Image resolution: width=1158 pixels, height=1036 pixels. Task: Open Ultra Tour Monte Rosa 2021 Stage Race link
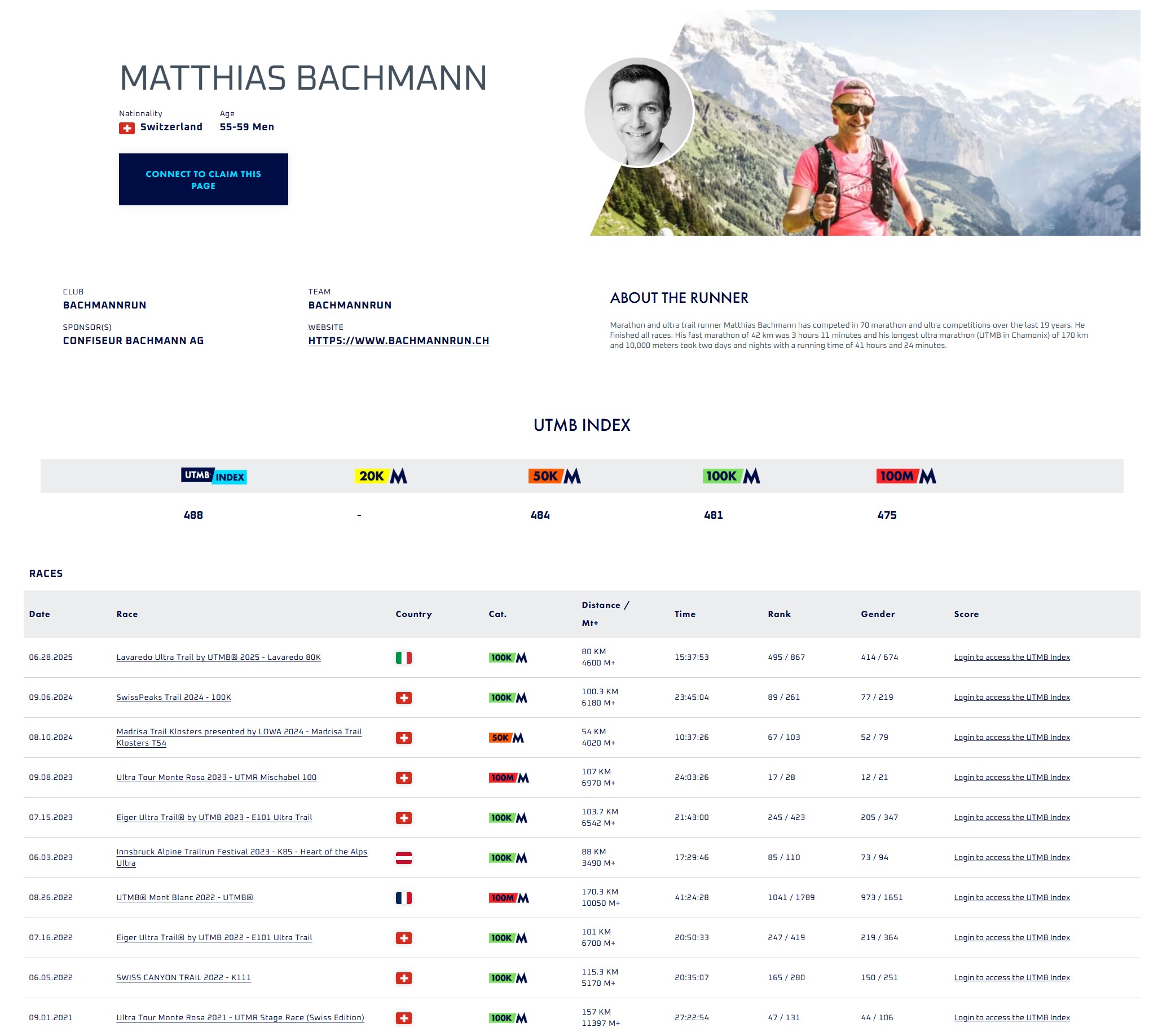tap(240, 1018)
